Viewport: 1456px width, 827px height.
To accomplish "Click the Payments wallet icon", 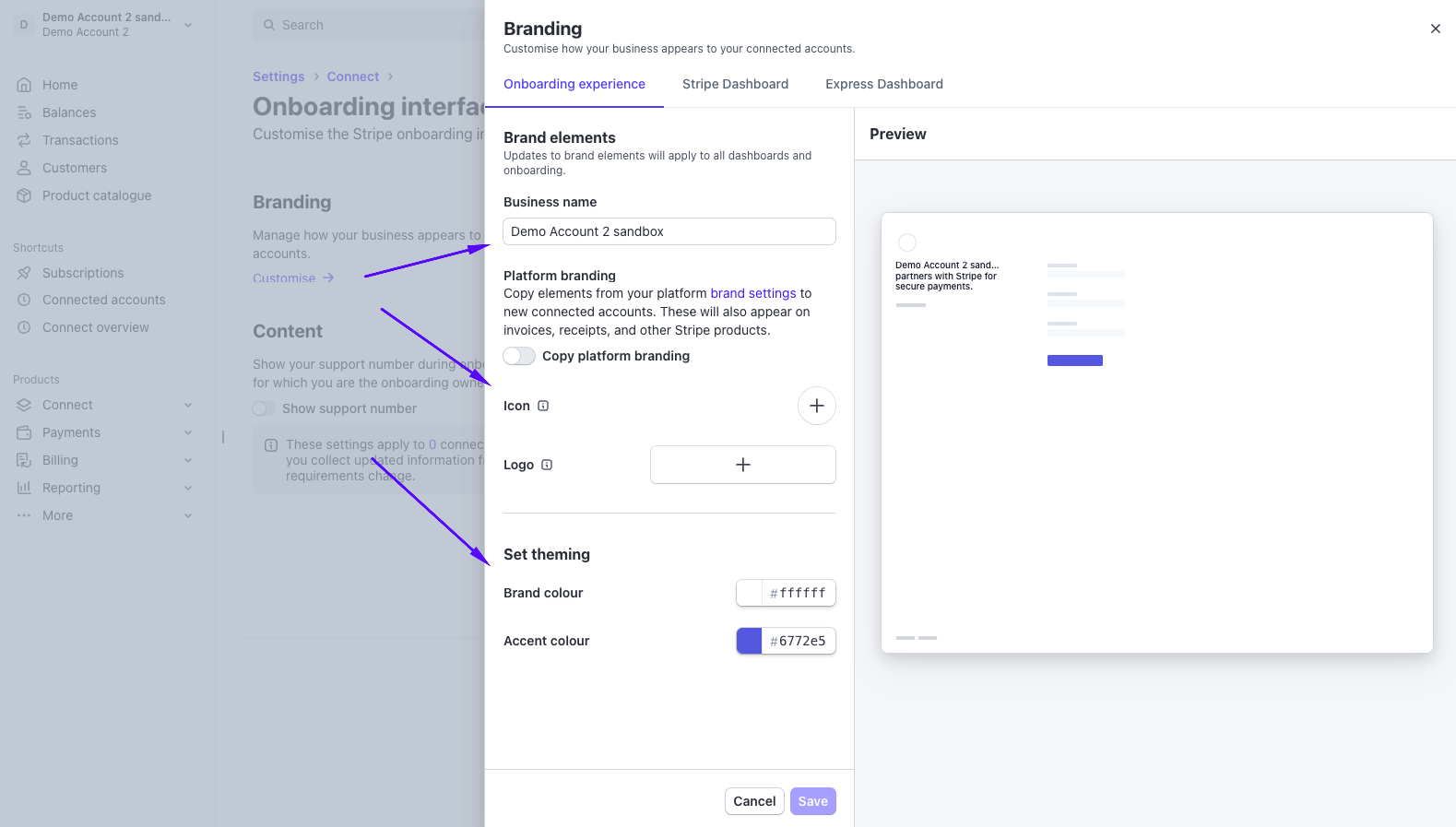I will [24, 432].
